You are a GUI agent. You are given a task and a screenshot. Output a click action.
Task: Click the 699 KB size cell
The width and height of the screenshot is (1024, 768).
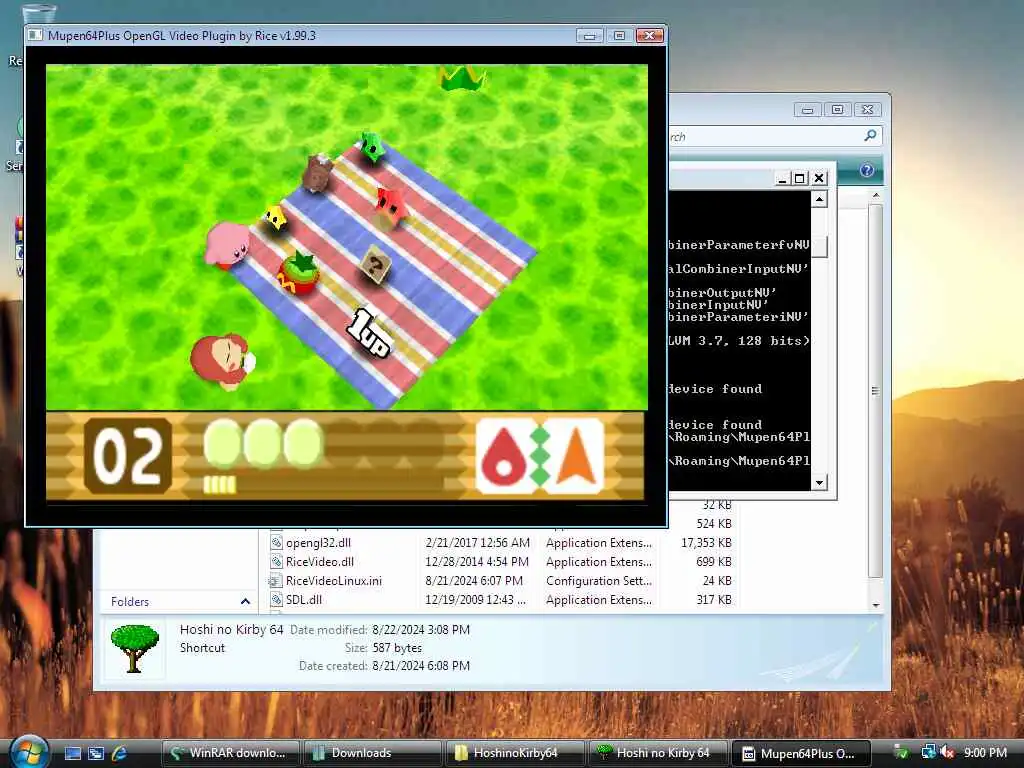(714, 562)
